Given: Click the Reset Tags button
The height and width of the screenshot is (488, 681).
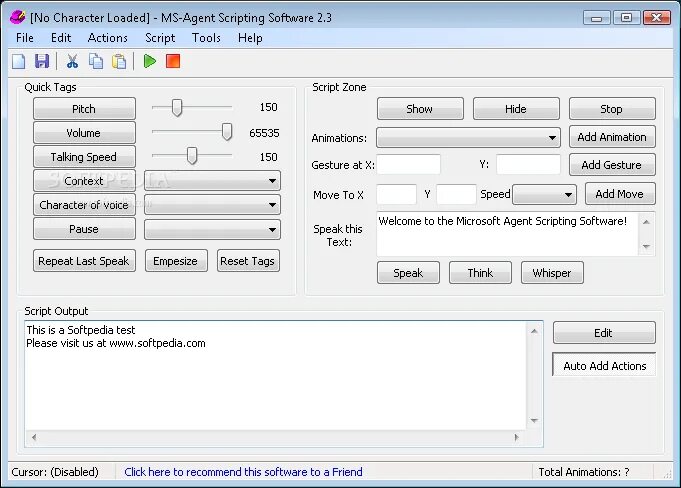Looking at the screenshot, I should 248,260.
